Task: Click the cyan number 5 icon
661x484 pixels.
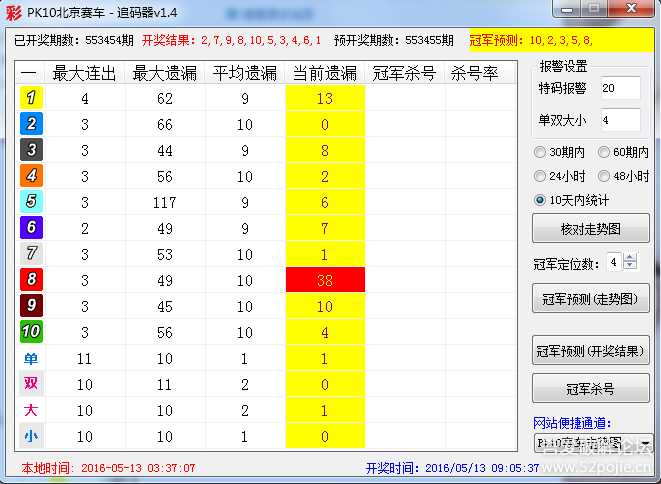Action: [31, 202]
